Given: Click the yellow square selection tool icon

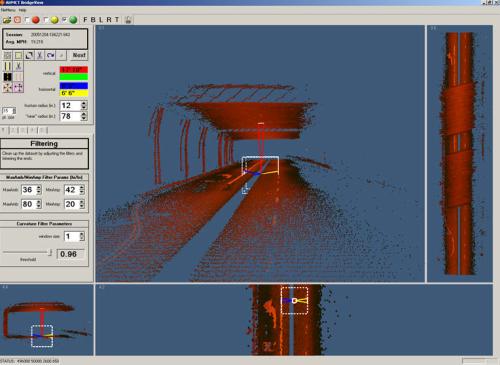Looking at the screenshot, I should point(18,55).
